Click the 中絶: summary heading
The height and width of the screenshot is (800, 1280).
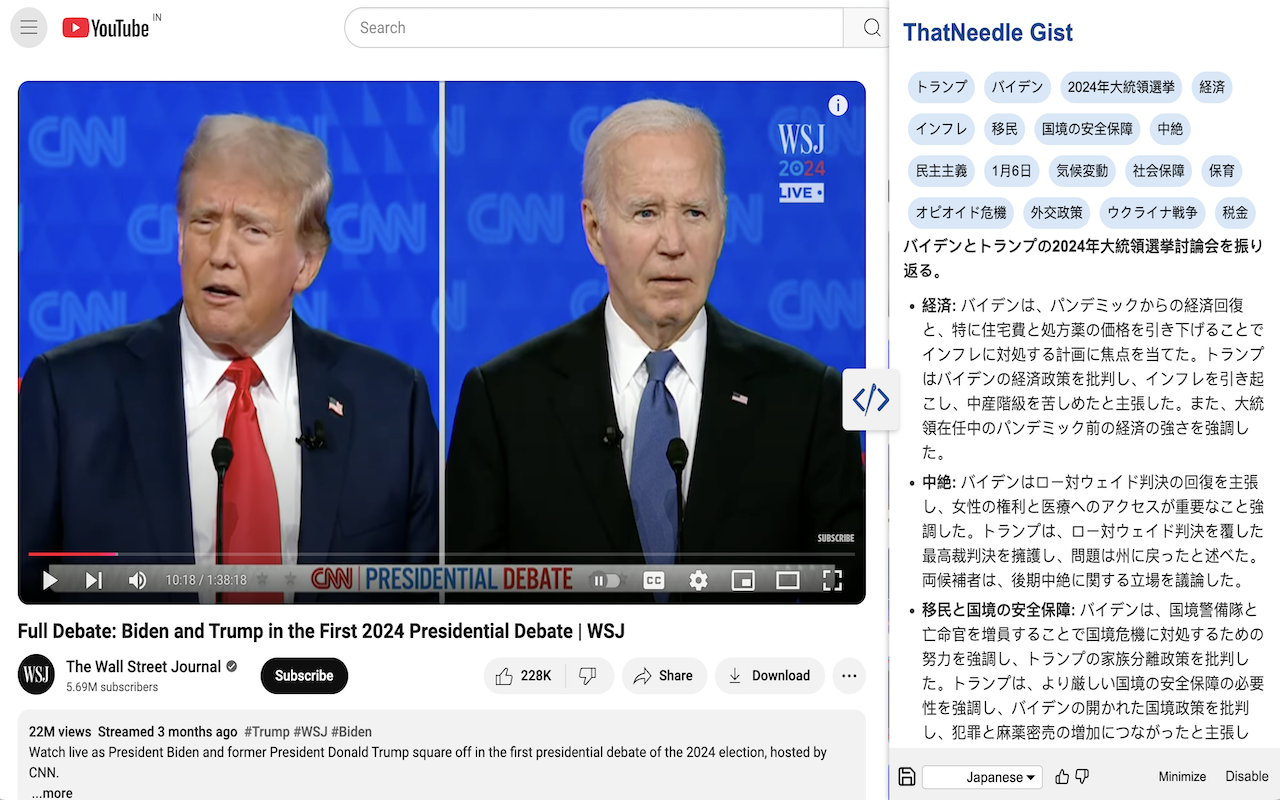(940, 482)
